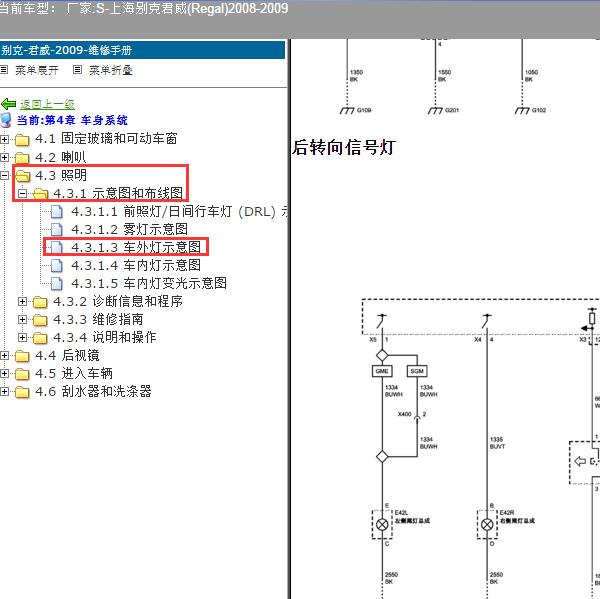Select 4.3.2 诊断信息和程序 label
Screen dimensions: 600x599
[x=118, y=301]
